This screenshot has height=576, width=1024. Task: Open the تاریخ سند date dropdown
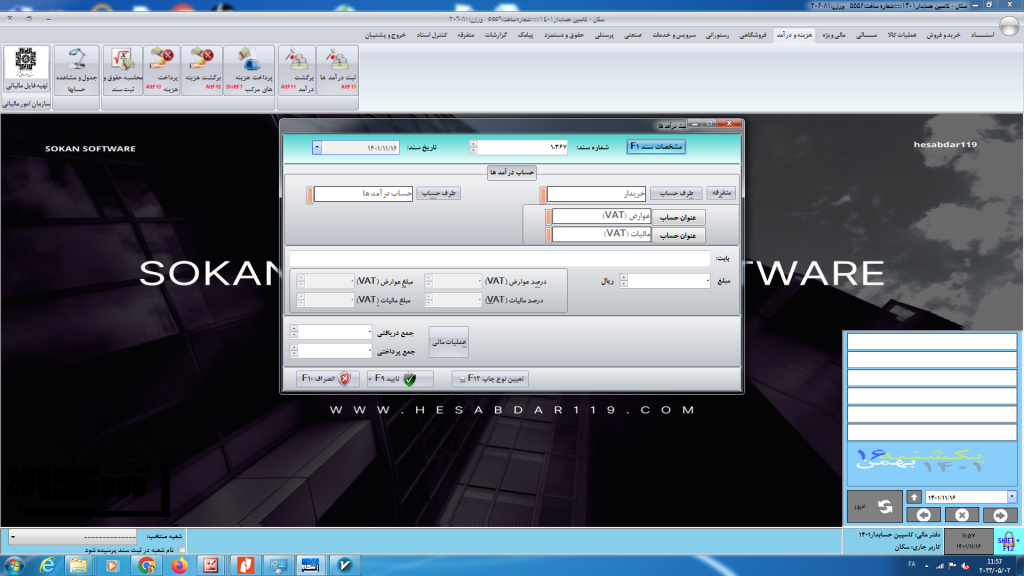click(x=317, y=148)
